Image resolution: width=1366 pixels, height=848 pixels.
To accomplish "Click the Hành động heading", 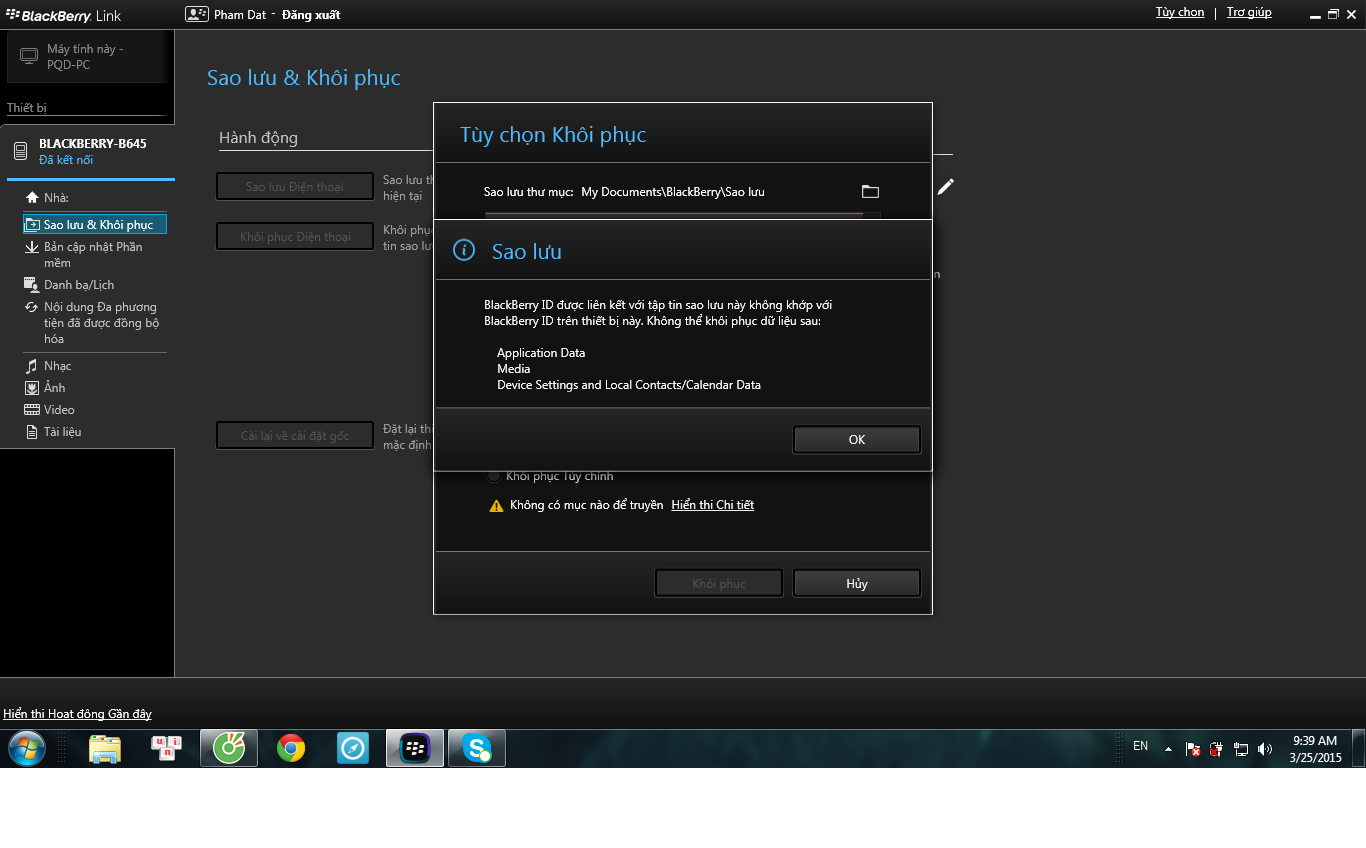I will pyautogui.click(x=258, y=138).
